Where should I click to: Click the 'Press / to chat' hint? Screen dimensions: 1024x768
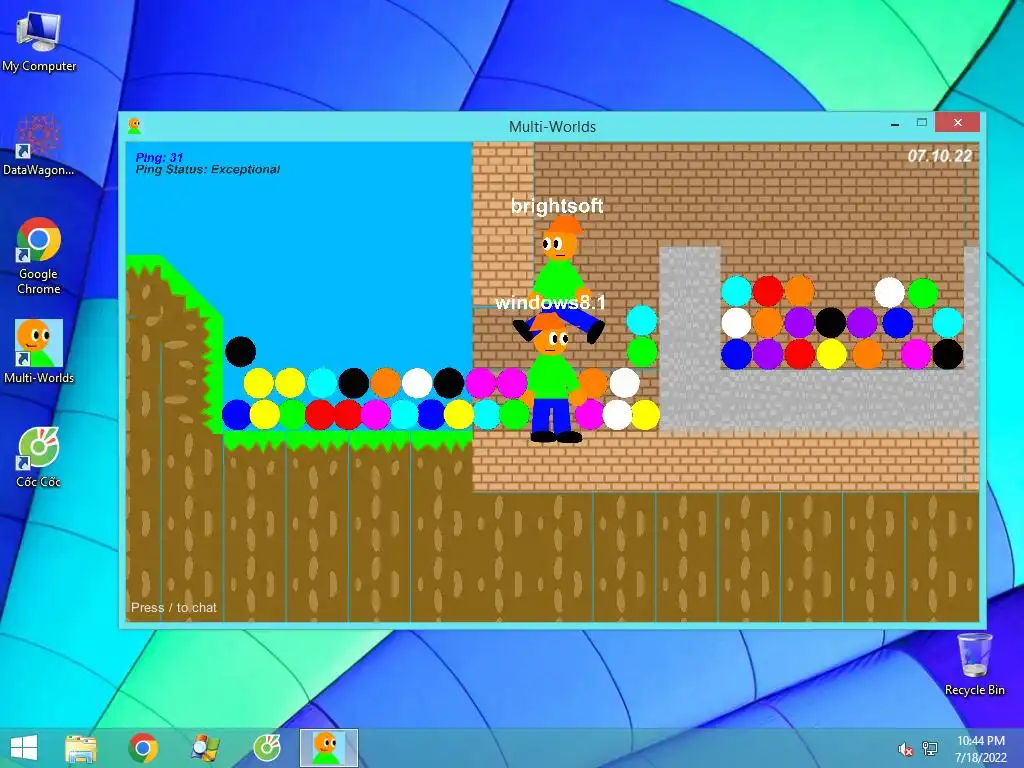click(x=174, y=607)
